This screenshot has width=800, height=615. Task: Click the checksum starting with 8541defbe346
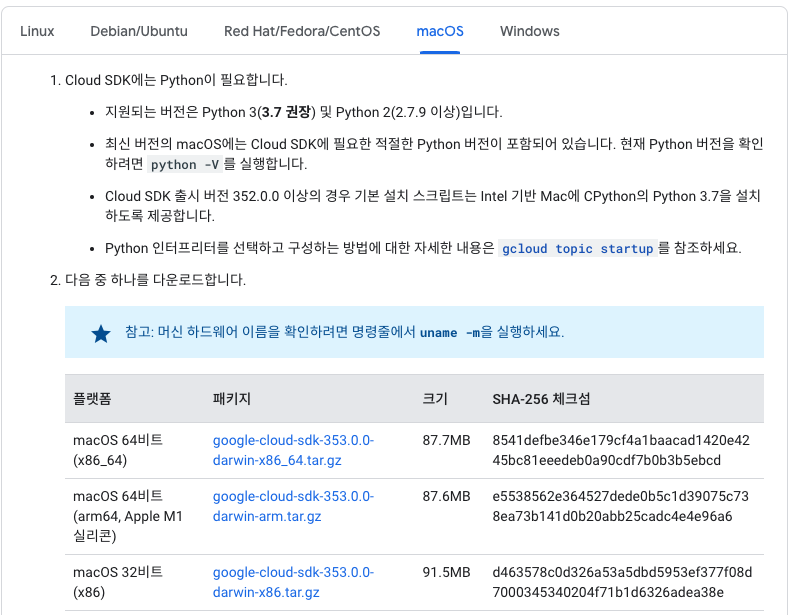[621, 450]
